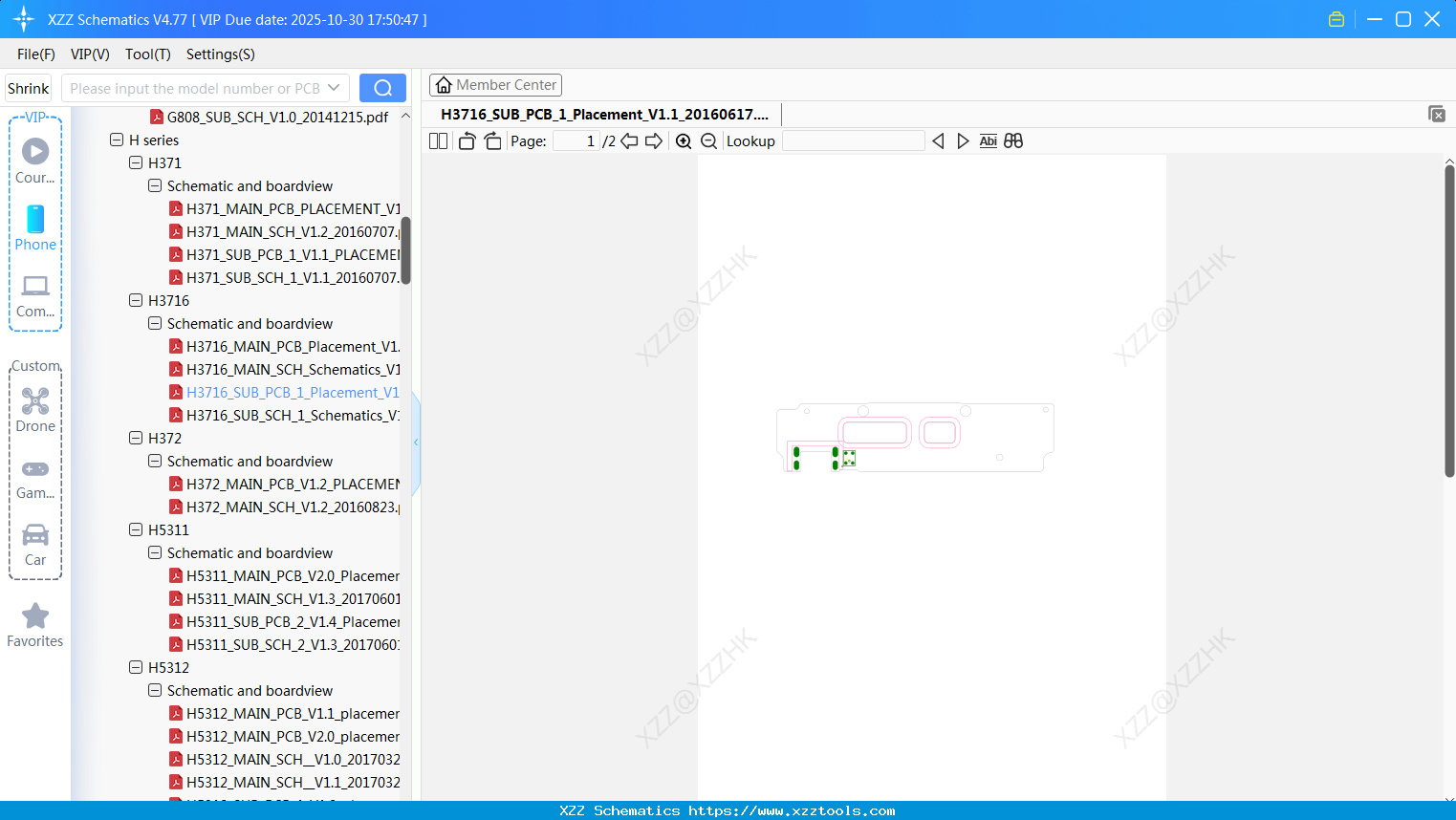Open the model number dropdown arrow
The width and height of the screenshot is (1456, 820).
[x=335, y=87]
